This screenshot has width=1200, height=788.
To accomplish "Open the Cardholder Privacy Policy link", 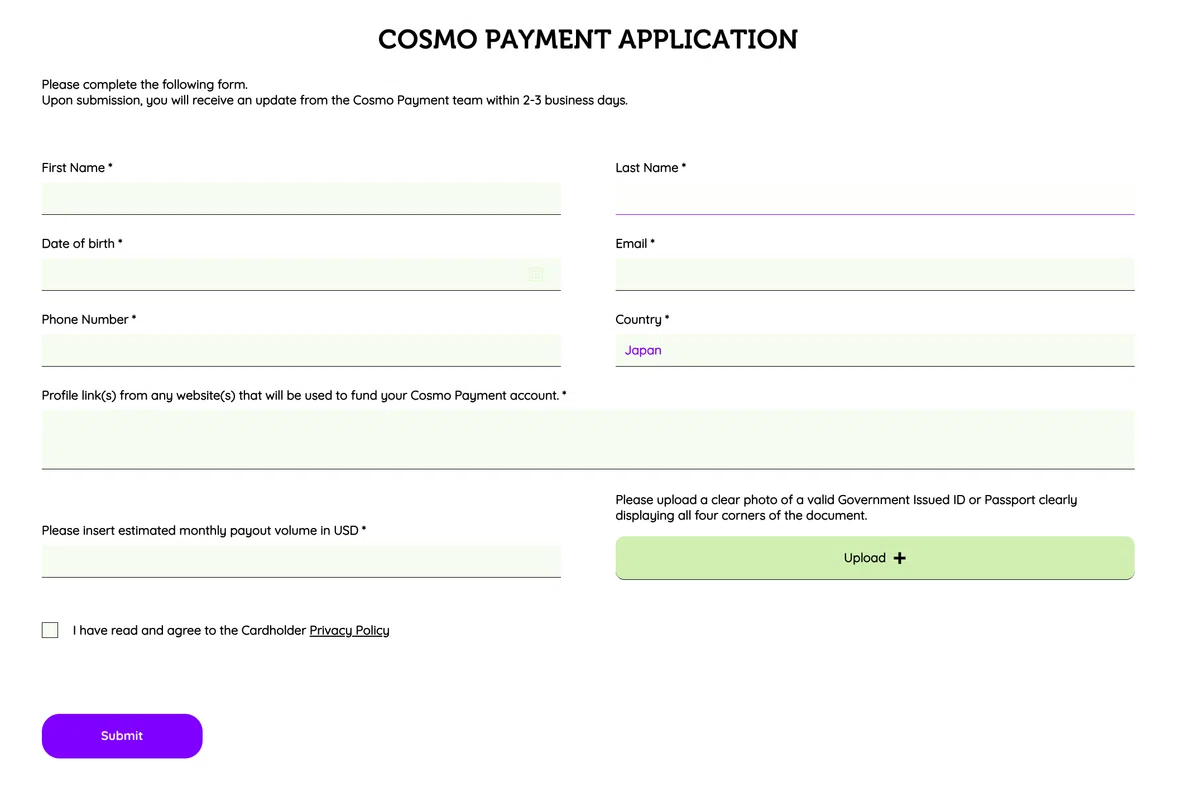I will pyautogui.click(x=349, y=630).
